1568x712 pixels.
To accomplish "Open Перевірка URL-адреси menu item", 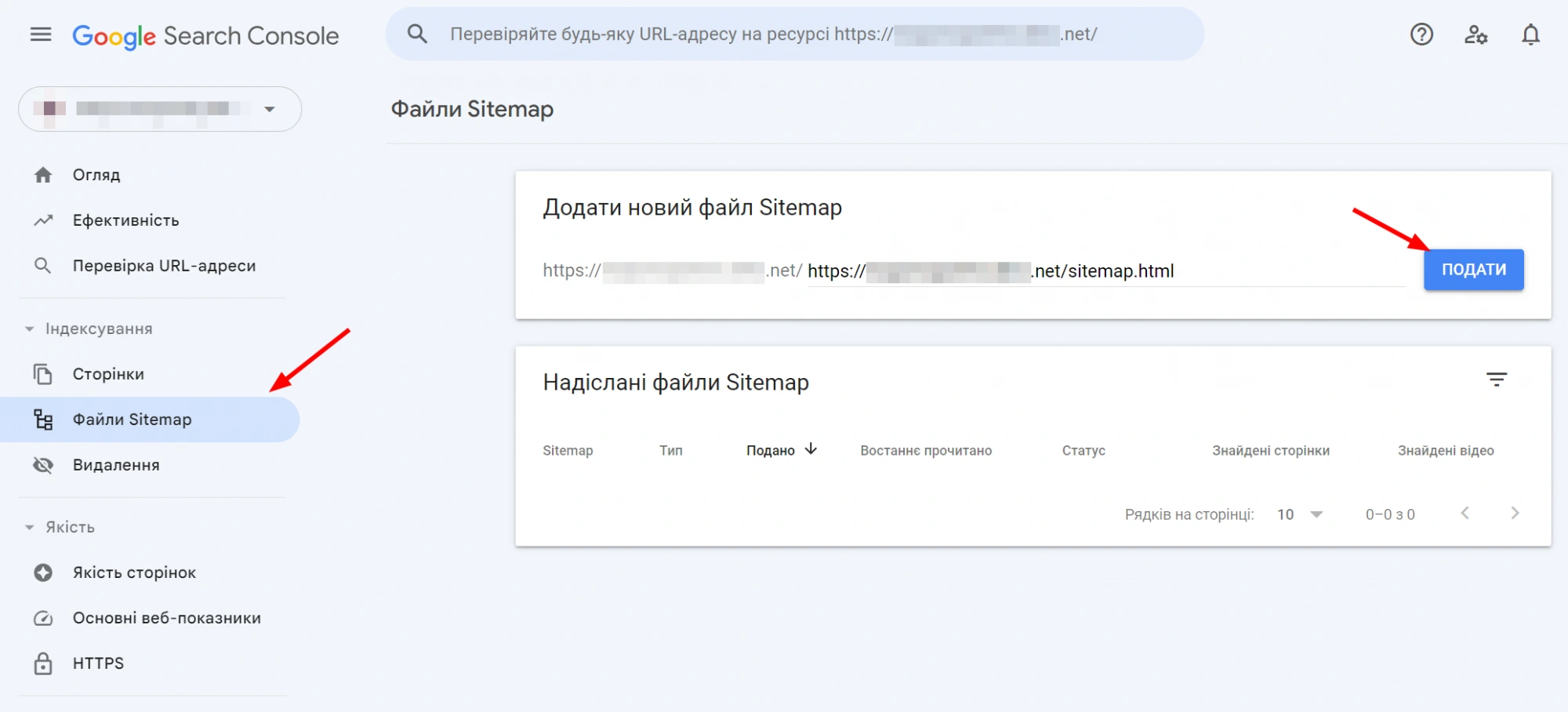I will click(x=164, y=266).
